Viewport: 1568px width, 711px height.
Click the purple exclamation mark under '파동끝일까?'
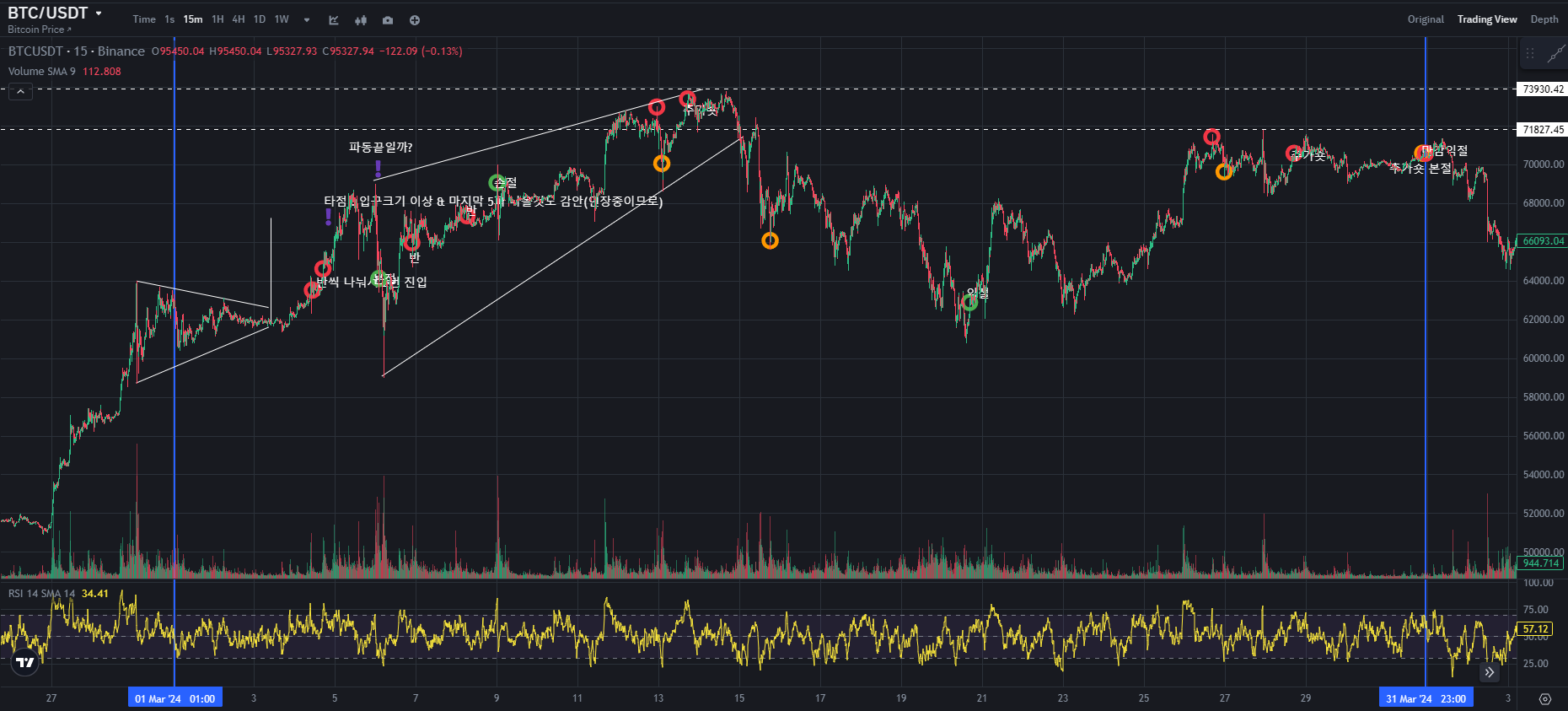[x=379, y=170]
